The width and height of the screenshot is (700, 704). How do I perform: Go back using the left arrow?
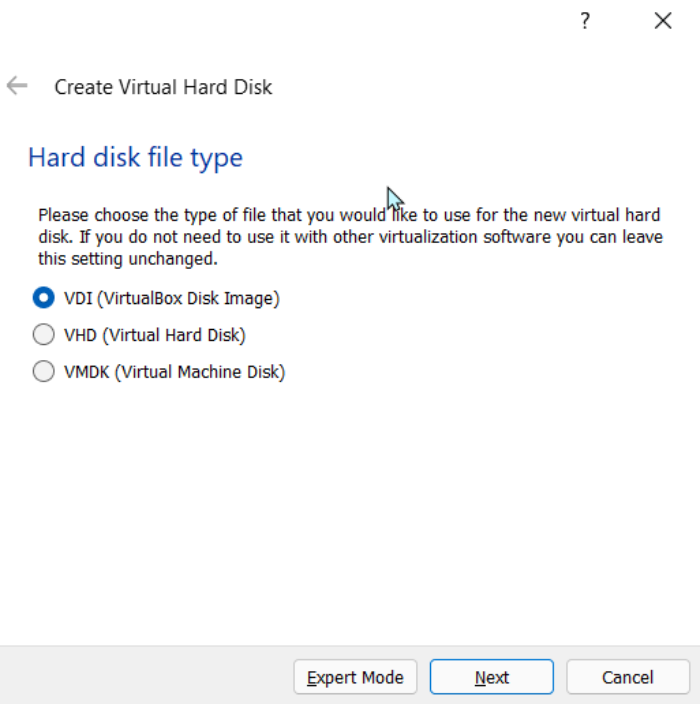pyautogui.click(x=17, y=86)
